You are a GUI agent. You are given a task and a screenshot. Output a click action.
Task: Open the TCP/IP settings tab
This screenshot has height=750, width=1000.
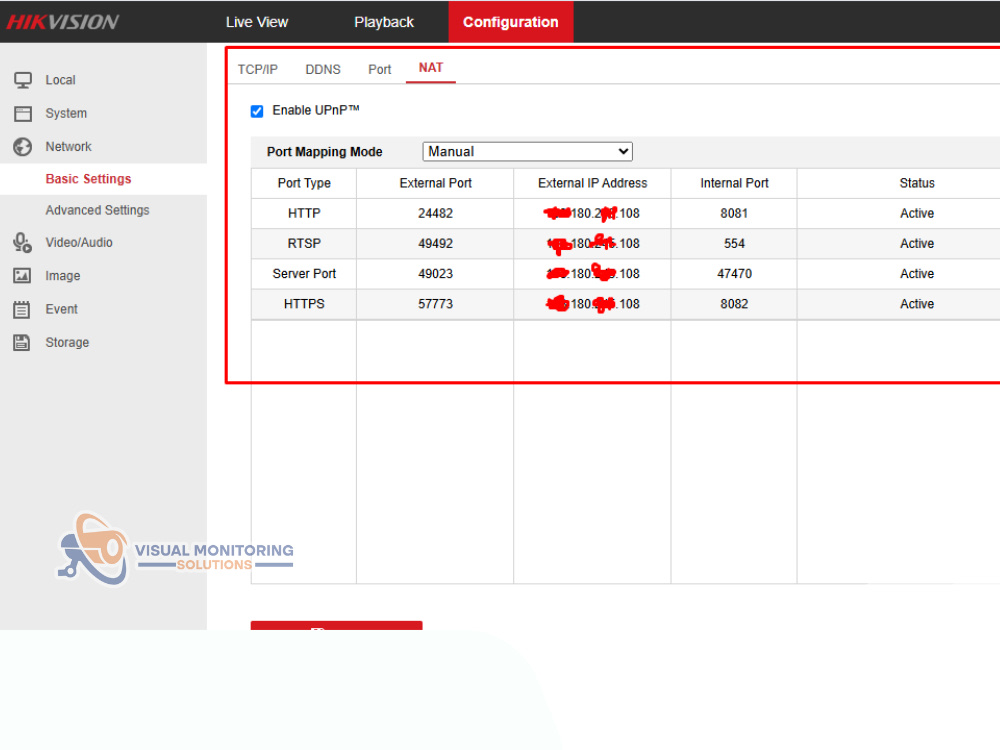point(258,70)
